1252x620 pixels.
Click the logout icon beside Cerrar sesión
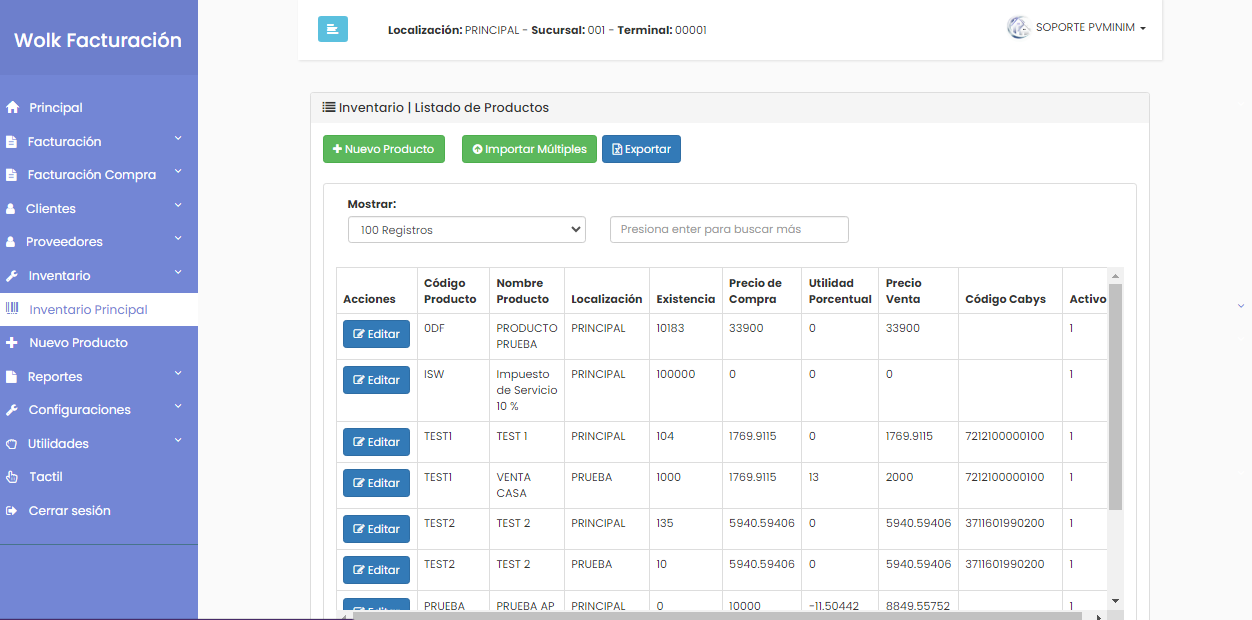click(x=12, y=511)
